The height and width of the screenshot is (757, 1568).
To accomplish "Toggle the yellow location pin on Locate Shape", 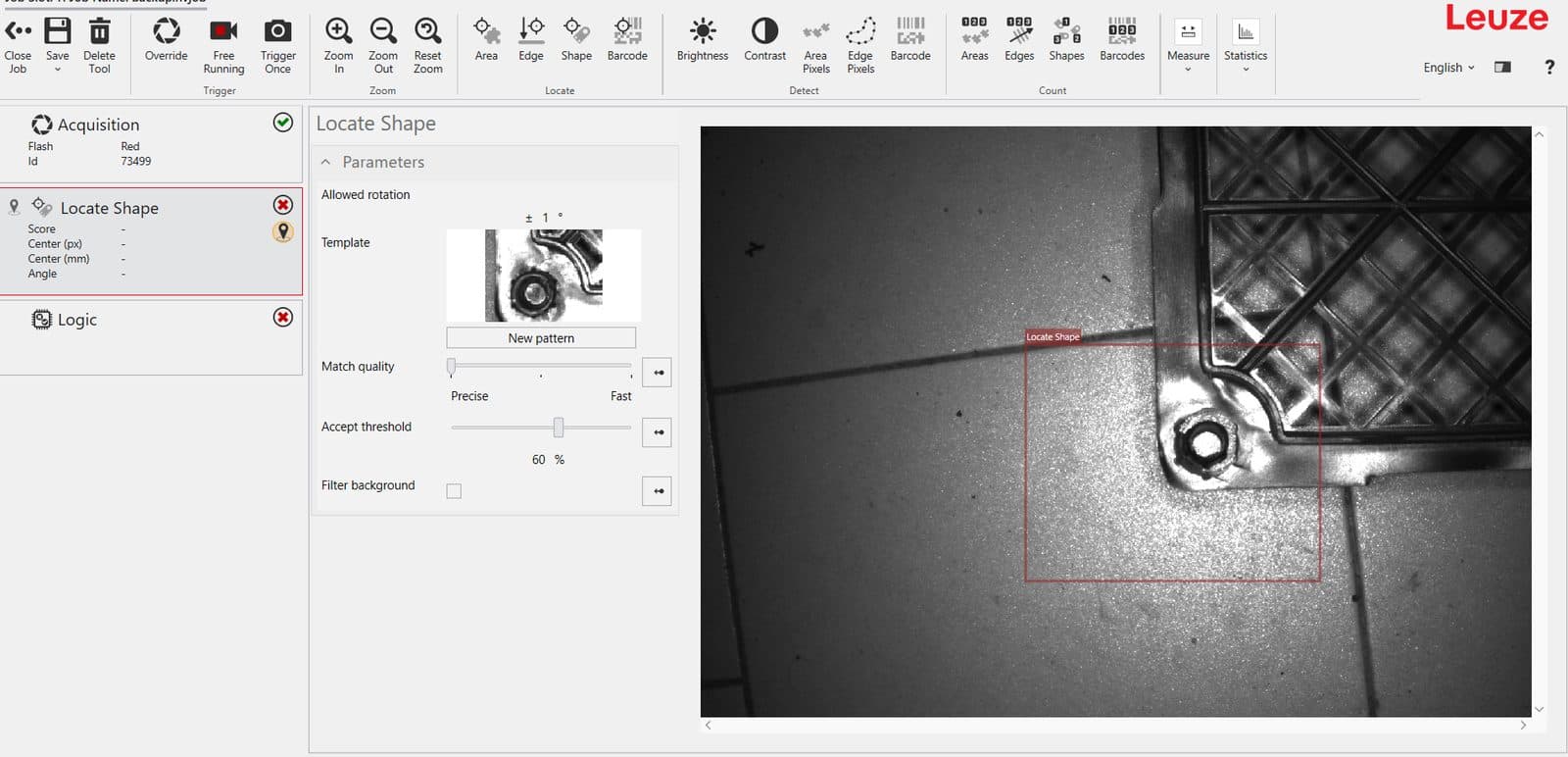I will point(283,231).
